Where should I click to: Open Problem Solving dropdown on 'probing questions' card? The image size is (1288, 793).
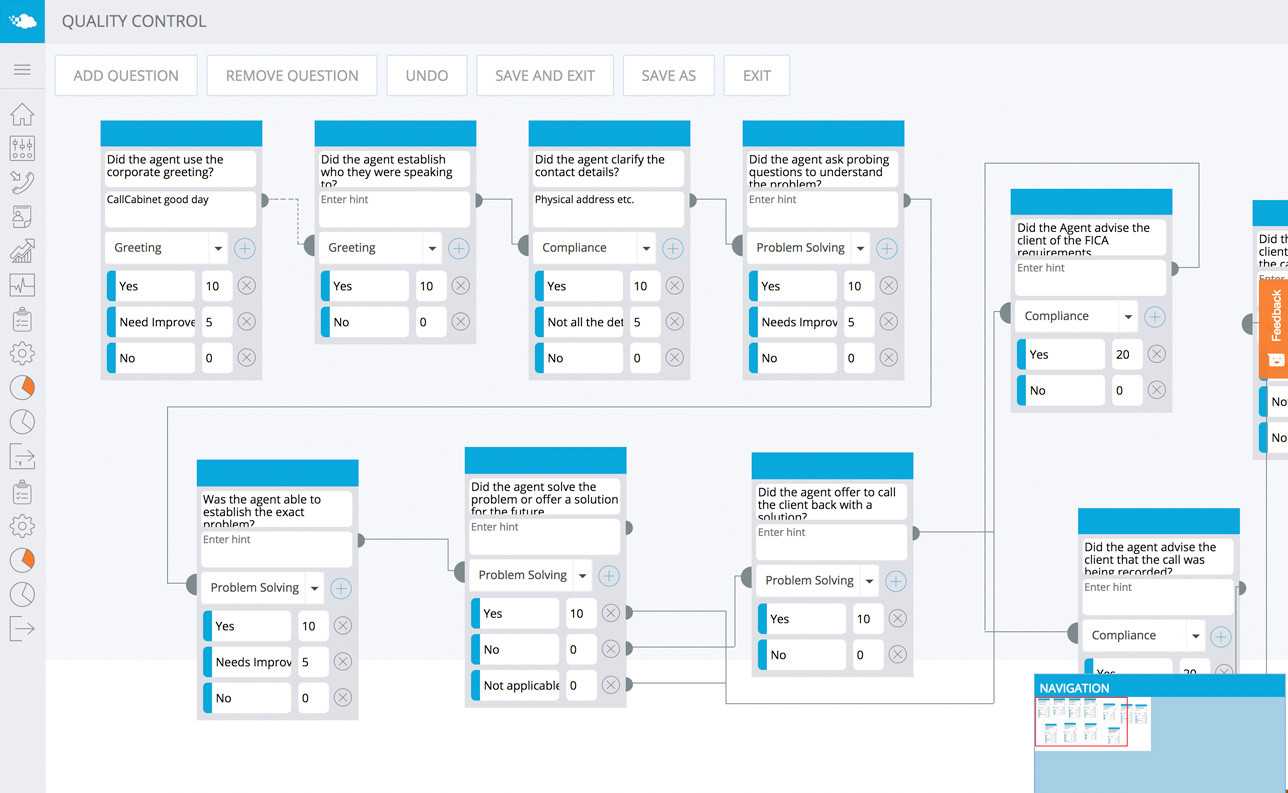[809, 248]
